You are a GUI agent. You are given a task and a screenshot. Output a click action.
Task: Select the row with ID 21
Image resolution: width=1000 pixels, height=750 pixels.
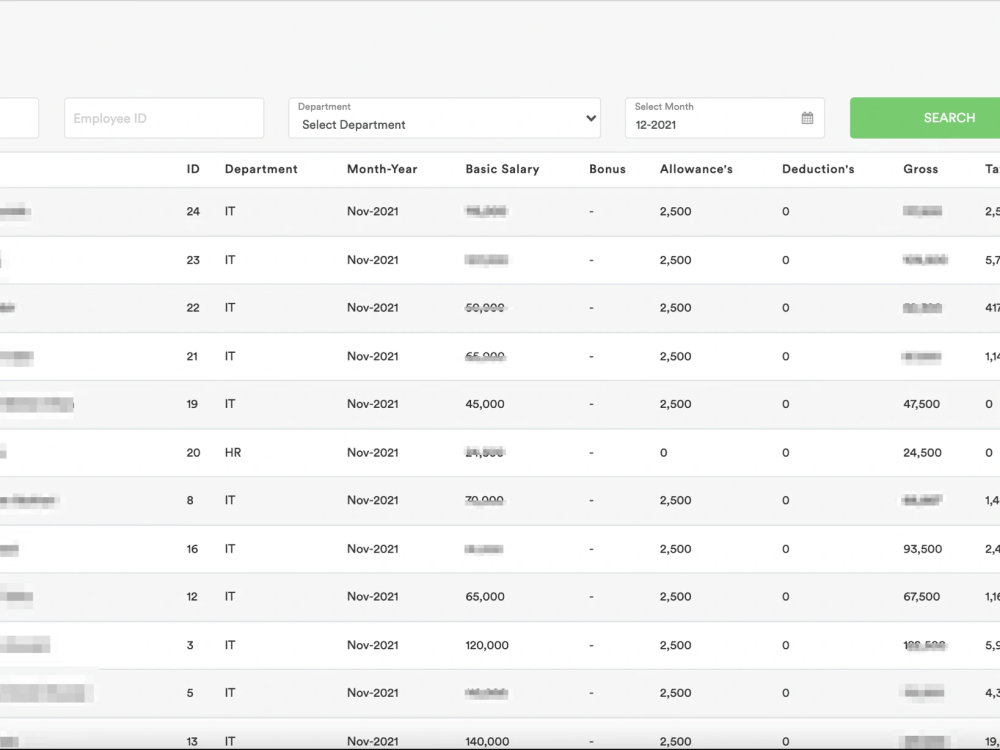500,357
